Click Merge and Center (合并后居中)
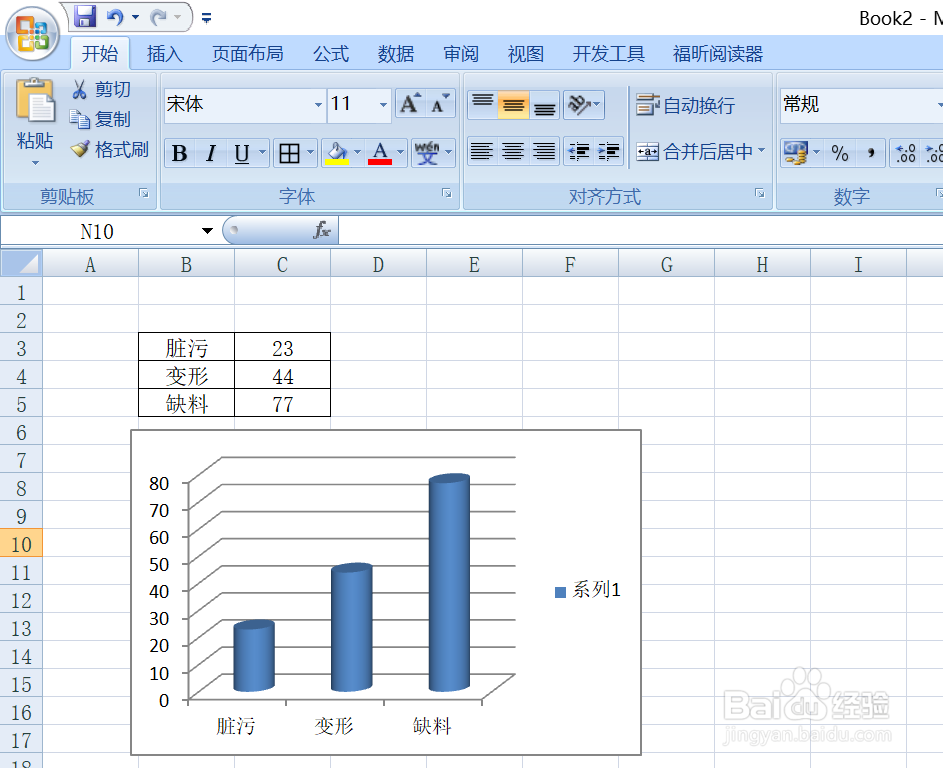 point(695,152)
